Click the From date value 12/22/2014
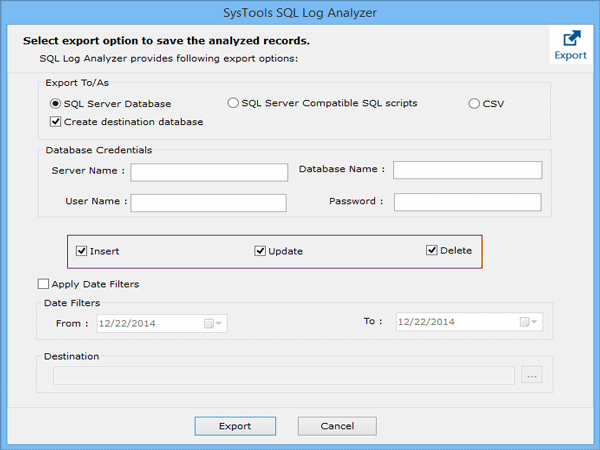Viewport: 600px width, 450px height. (x=127, y=324)
